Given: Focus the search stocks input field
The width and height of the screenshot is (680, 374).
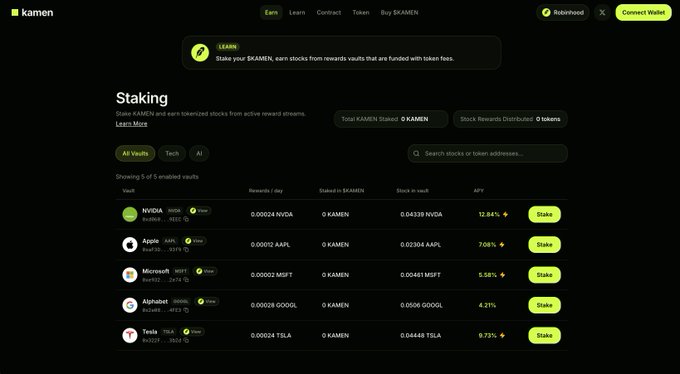Looking at the screenshot, I should 487,154.
